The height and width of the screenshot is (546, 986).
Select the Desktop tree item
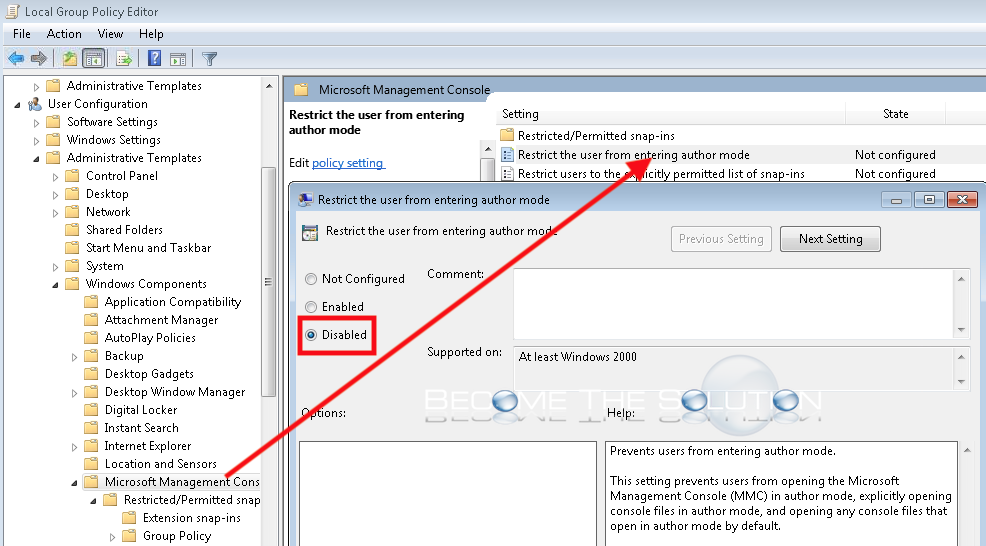[x=108, y=194]
